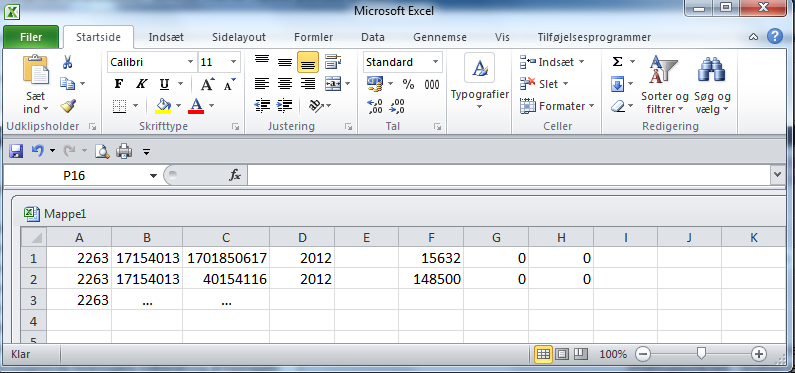Cut selection with the scissors icon
Screen dimensions: 795x373
coord(67,62)
